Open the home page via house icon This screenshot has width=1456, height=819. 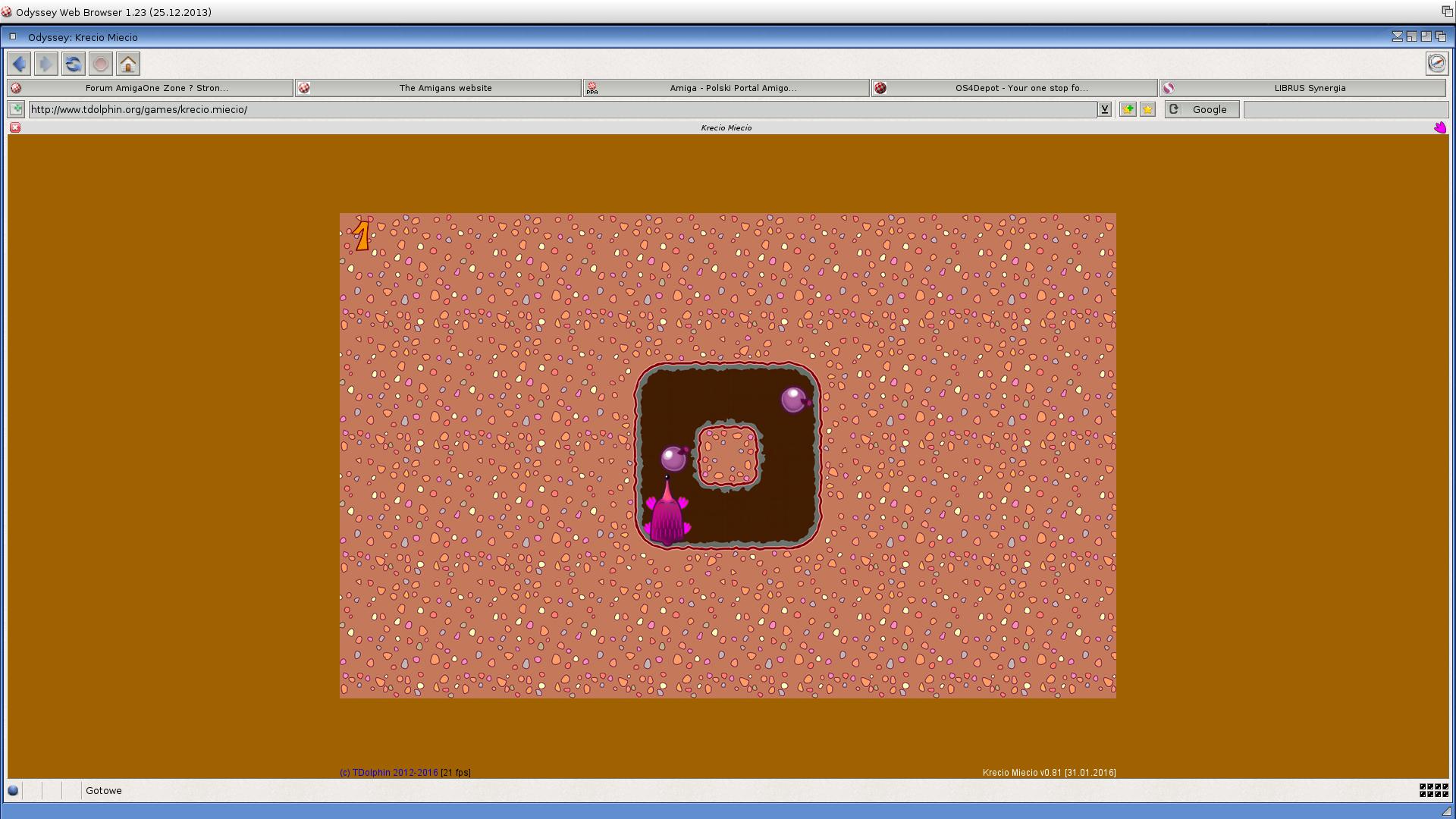pos(128,64)
